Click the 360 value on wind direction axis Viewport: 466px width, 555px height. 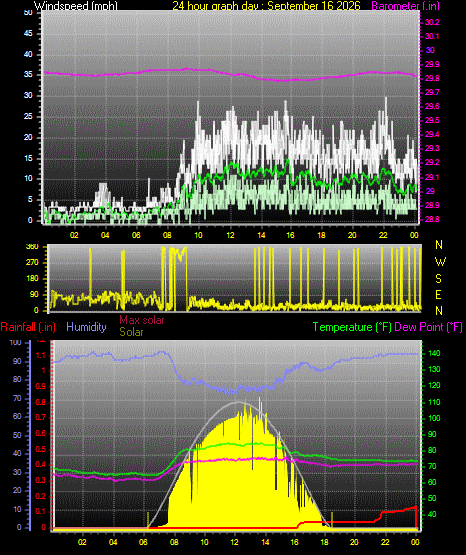pos(32,247)
